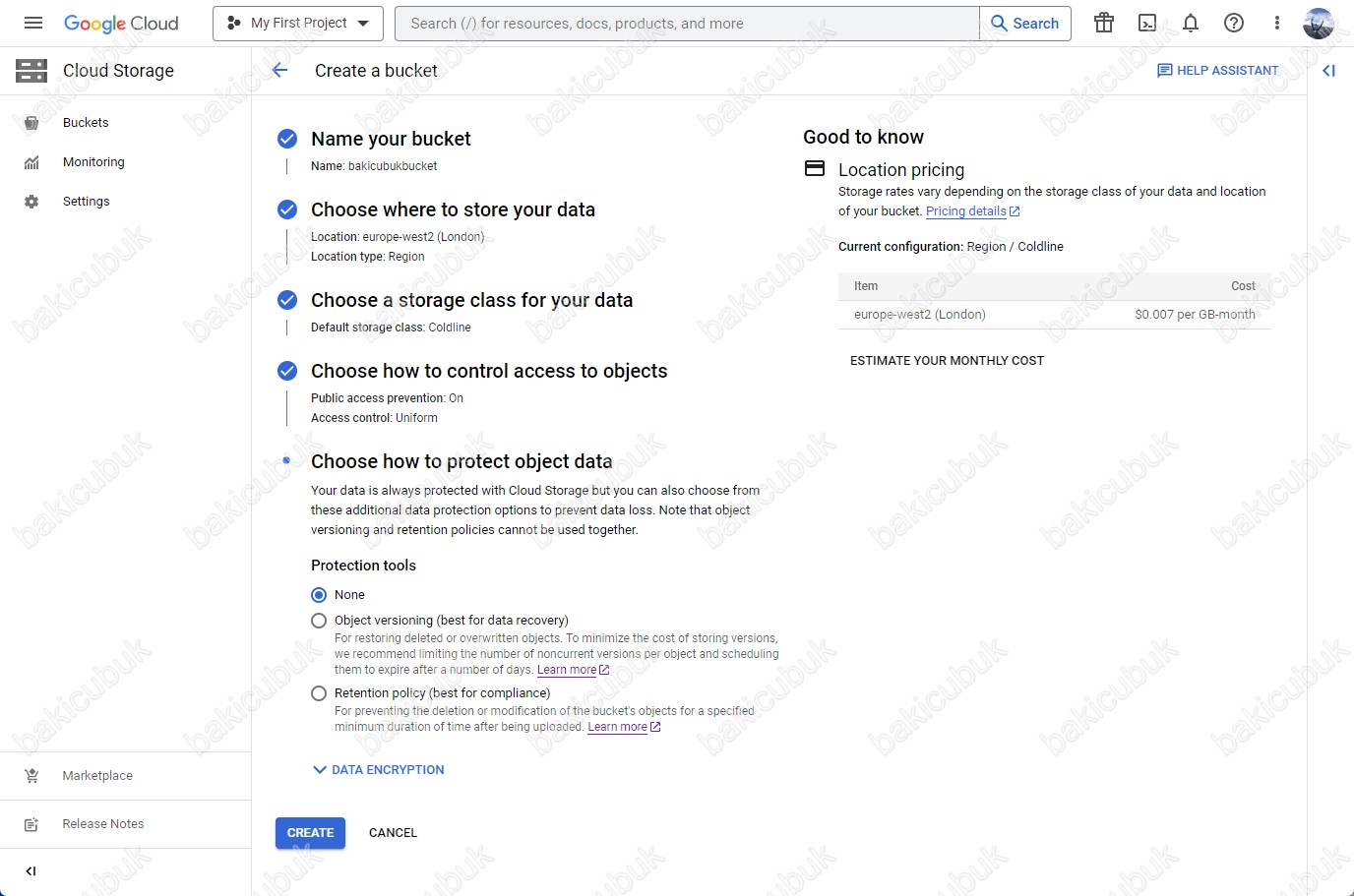Expand Choose where to store your data
This screenshot has height=896, width=1354.
[x=453, y=209]
